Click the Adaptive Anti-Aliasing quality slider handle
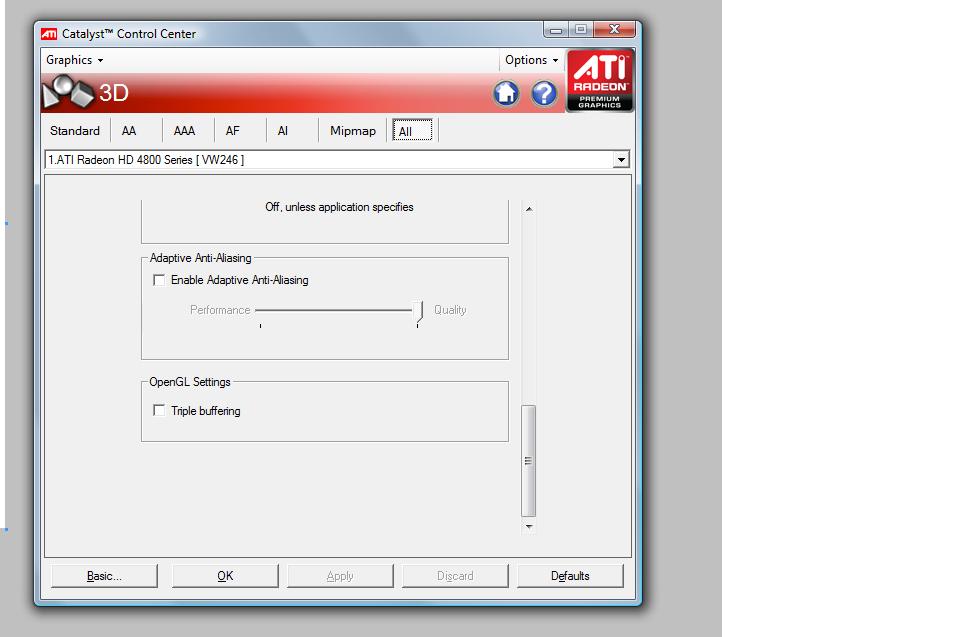This screenshot has width=960, height=637. click(x=418, y=312)
